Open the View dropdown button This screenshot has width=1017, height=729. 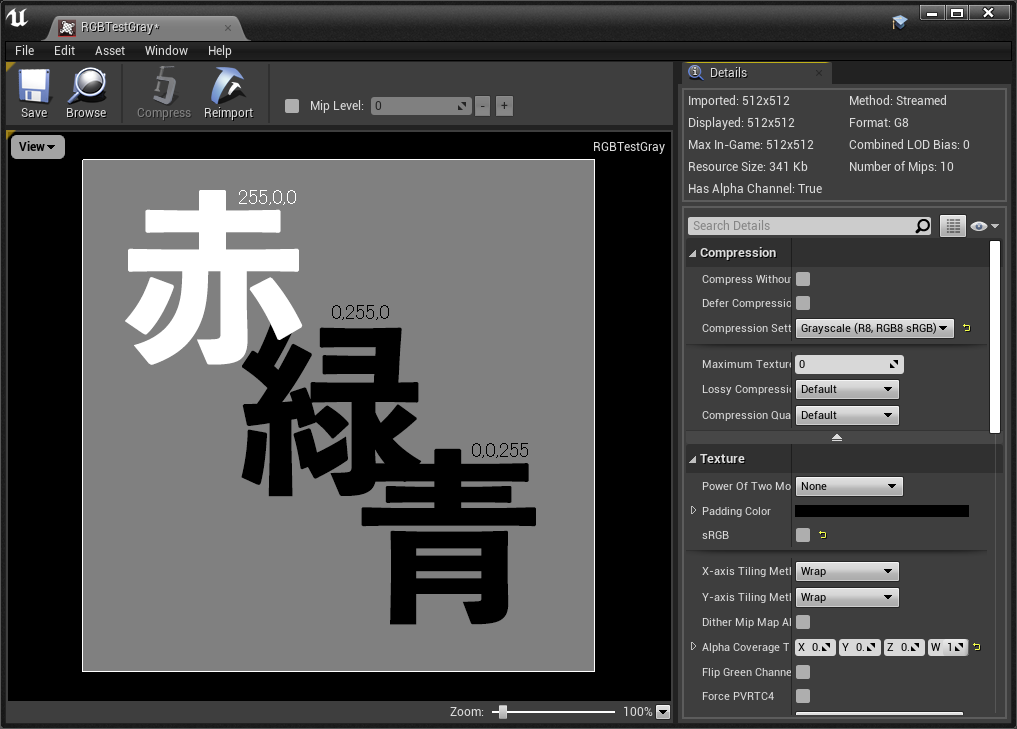coord(38,147)
